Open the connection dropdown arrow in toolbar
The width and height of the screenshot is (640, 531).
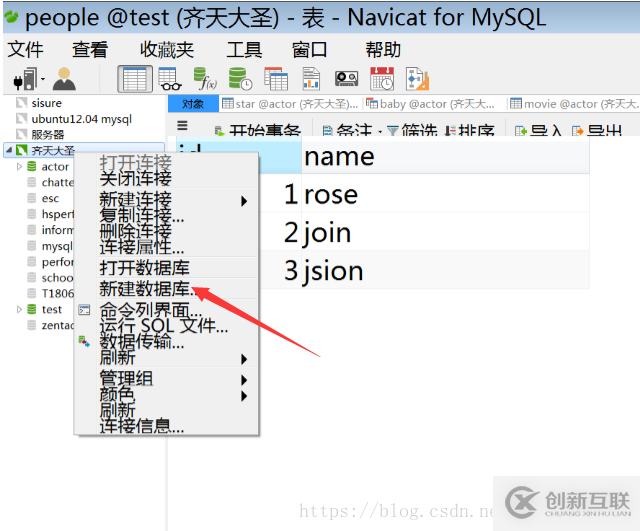(43, 79)
